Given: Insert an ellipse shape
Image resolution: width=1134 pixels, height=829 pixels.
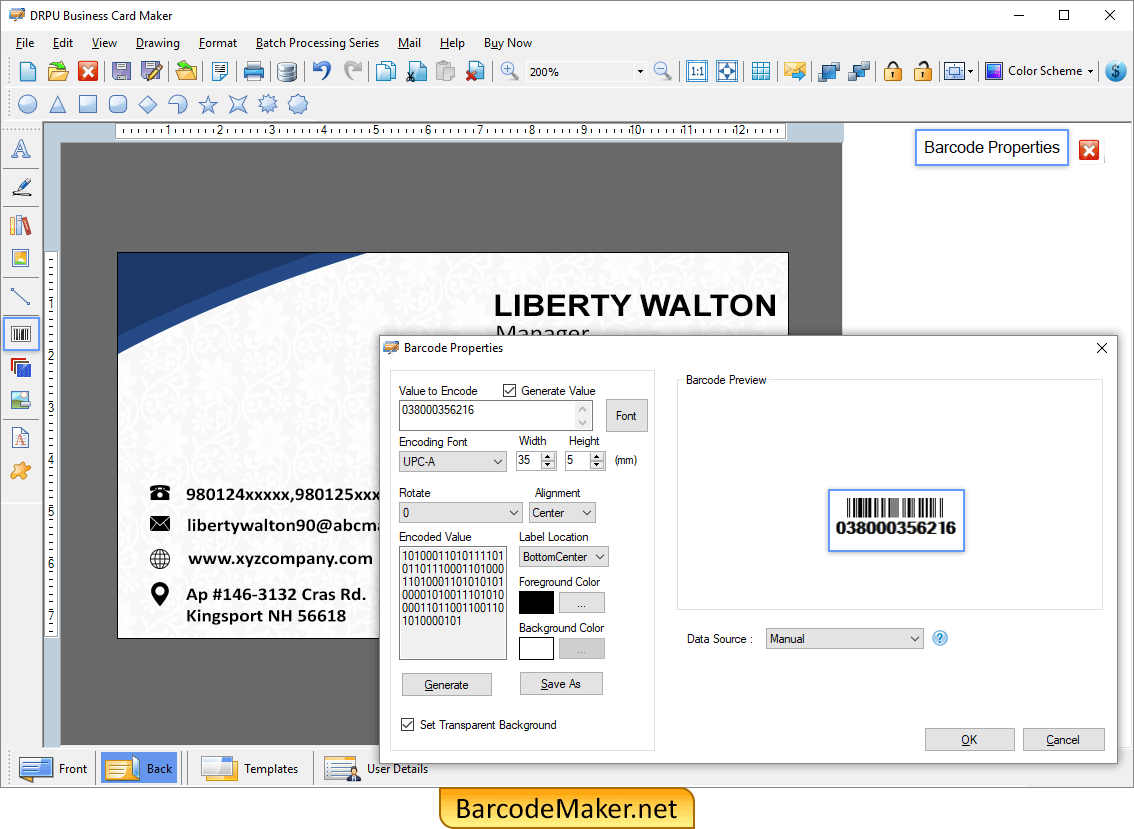Looking at the screenshot, I should coord(27,104).
